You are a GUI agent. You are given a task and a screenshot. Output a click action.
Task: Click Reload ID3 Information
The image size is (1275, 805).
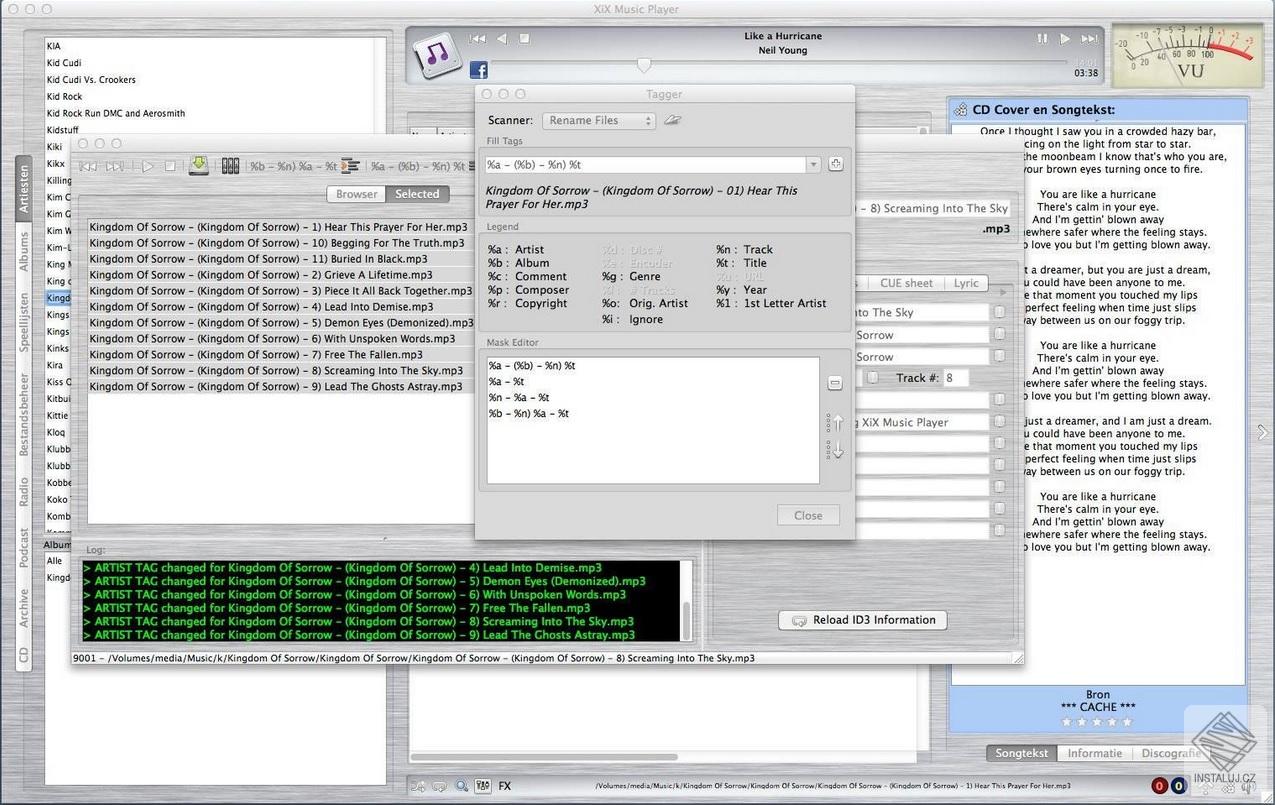pos(862,619)
